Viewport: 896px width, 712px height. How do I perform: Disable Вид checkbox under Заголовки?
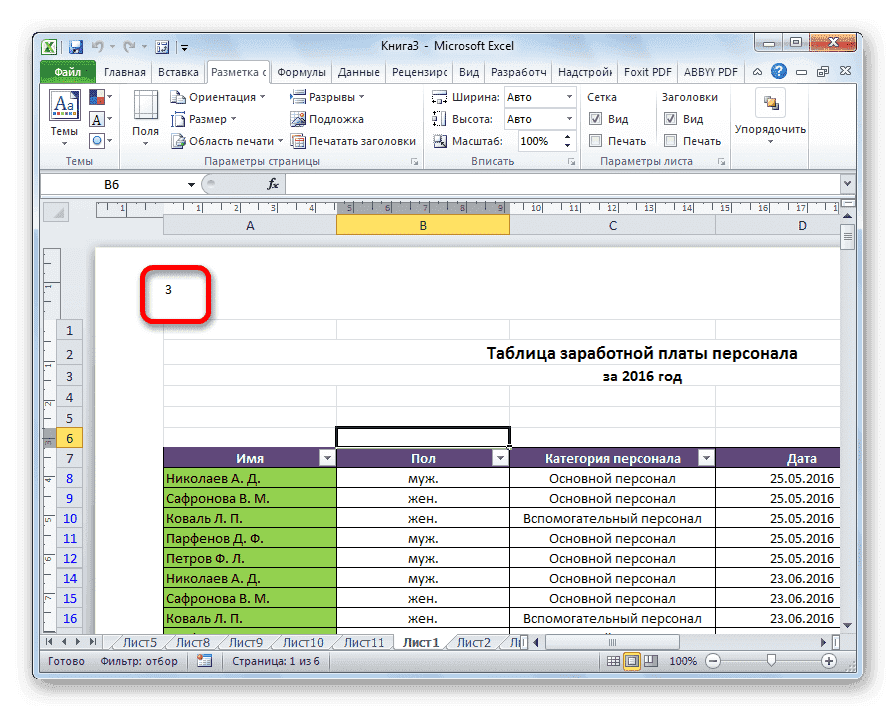[673, 118]
